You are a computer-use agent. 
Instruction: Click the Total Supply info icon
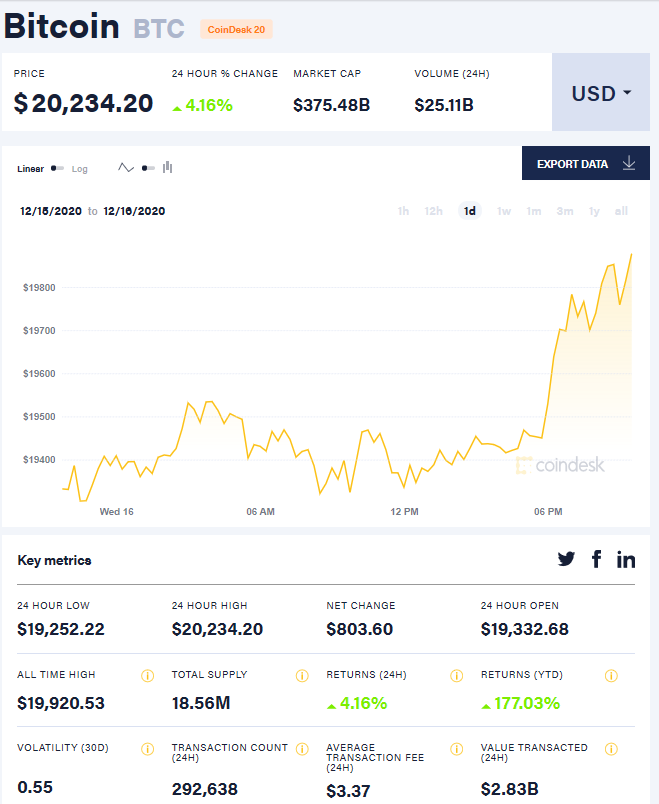302,676
